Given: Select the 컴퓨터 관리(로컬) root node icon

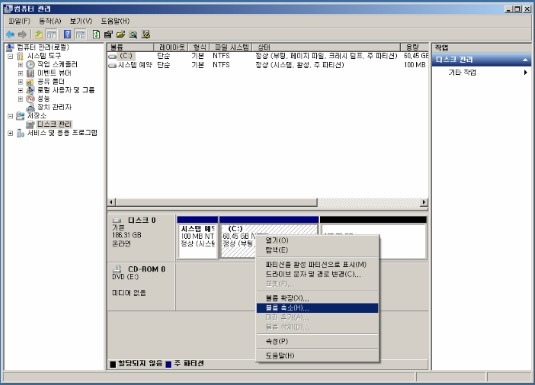Looking at the screenshot, I should 11,47.
